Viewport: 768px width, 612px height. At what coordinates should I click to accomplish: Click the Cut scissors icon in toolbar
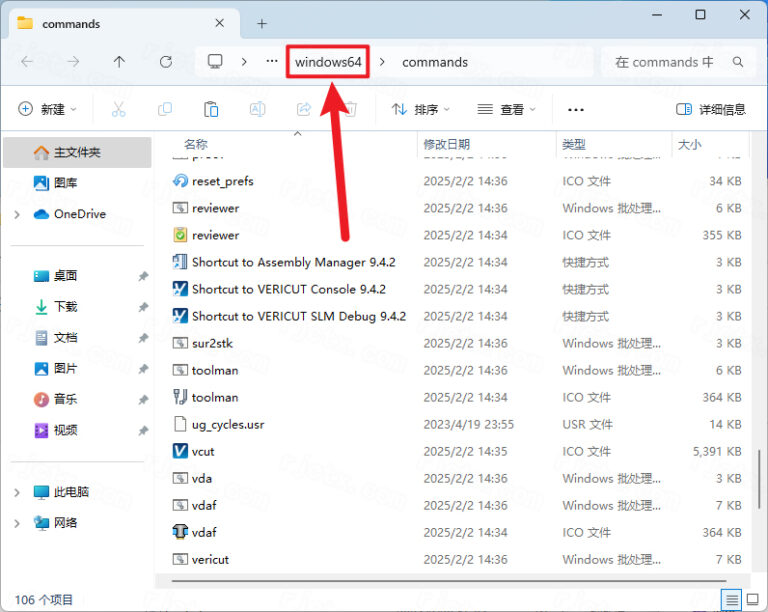pyautogui.click(x=118, y=109)
